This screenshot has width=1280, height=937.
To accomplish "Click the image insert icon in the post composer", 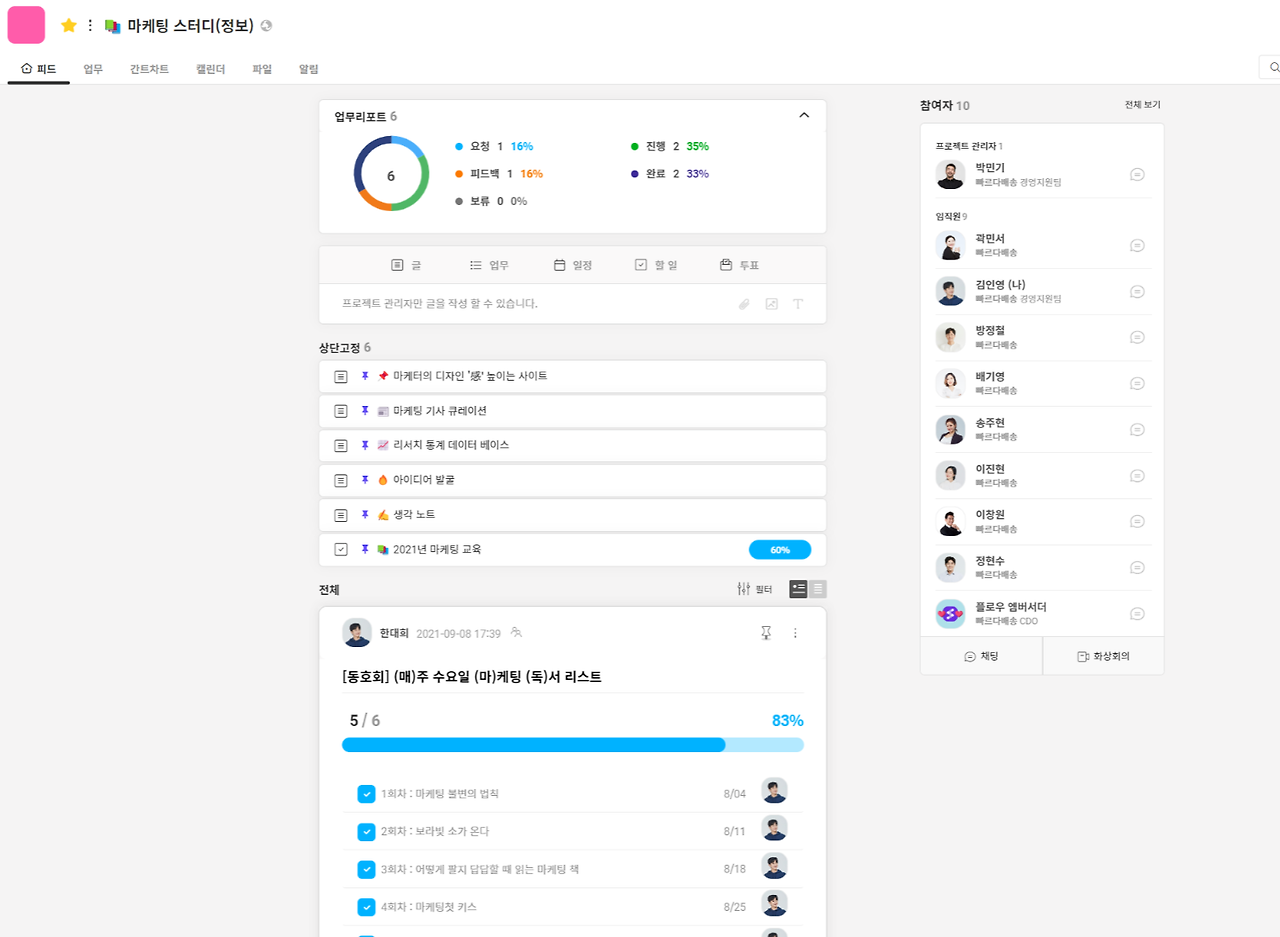I will (x=770, y=304).
